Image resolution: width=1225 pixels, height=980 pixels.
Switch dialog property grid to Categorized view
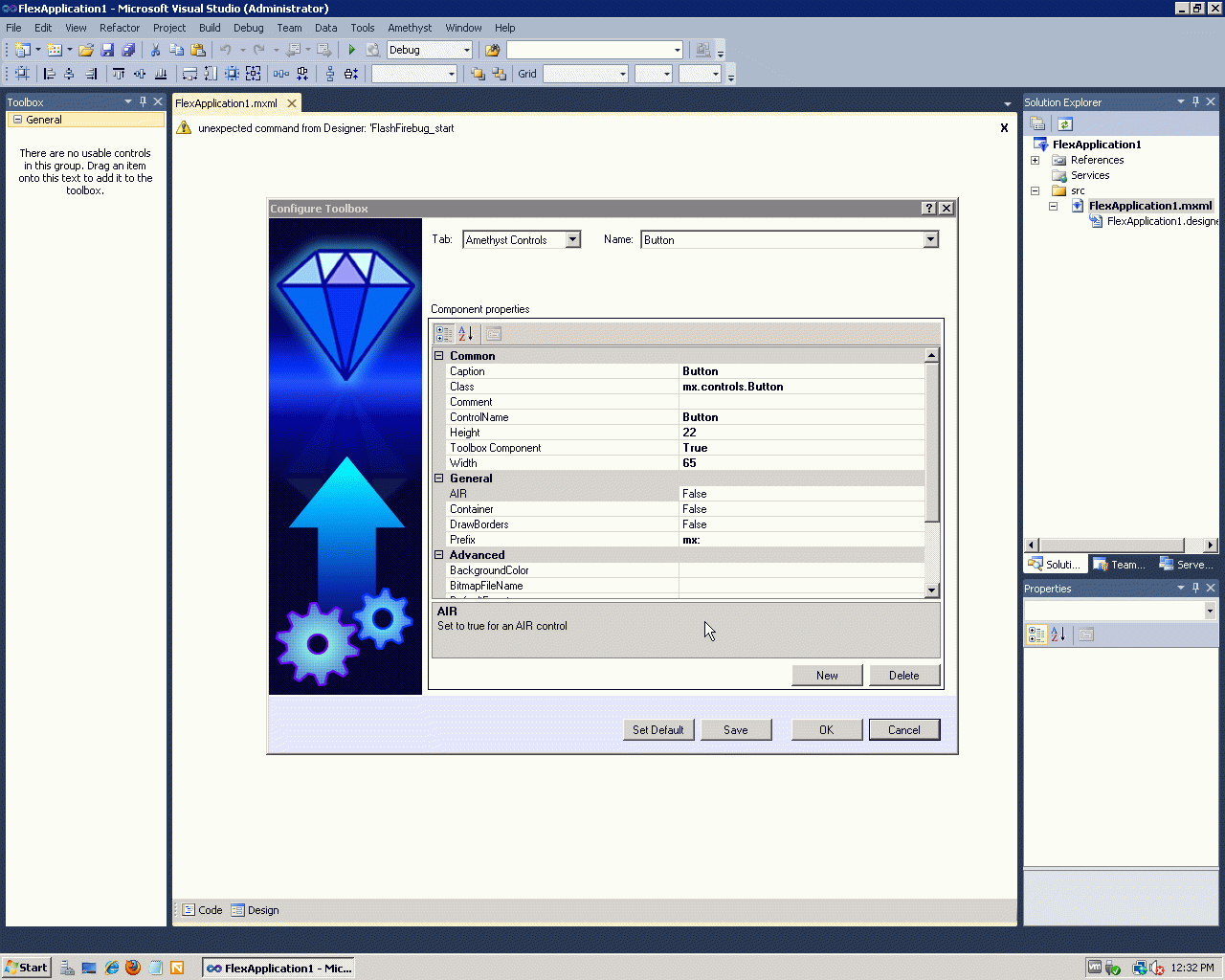444,333
